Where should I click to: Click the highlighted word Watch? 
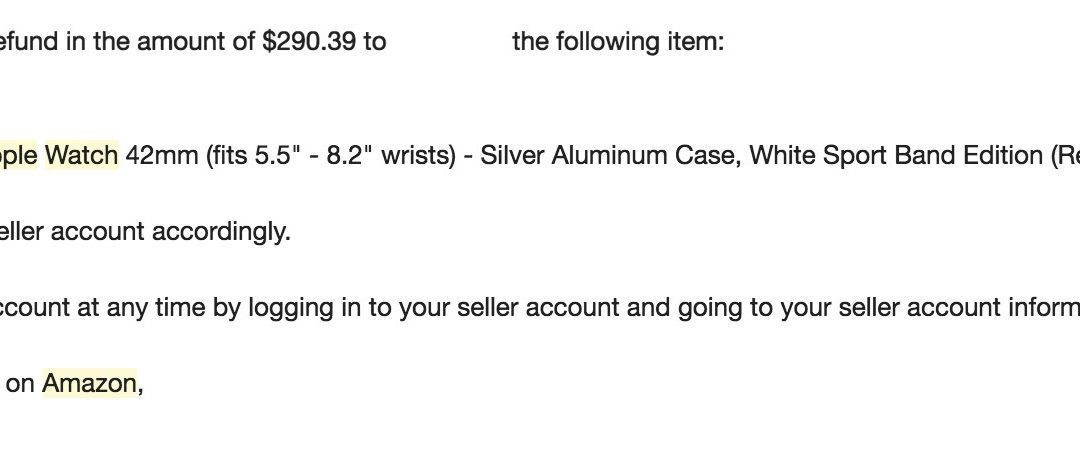pos(81,155)
